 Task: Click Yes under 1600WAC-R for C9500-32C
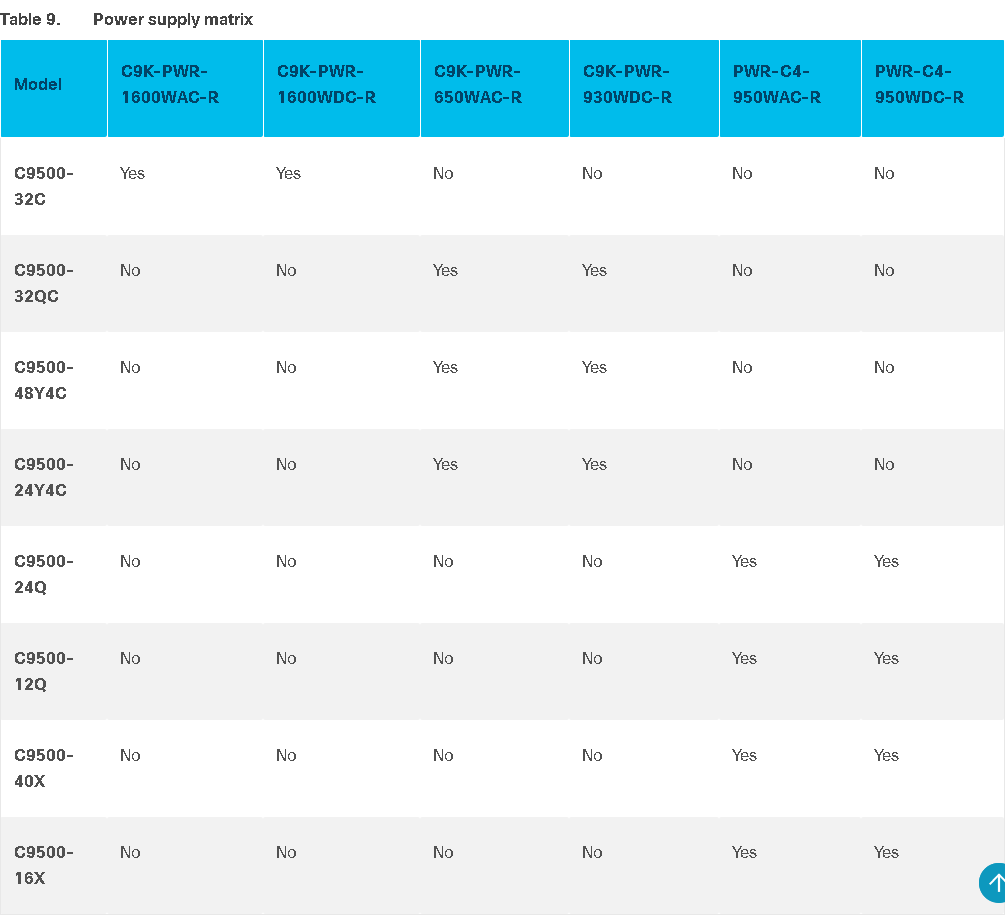tap(132, 174)
